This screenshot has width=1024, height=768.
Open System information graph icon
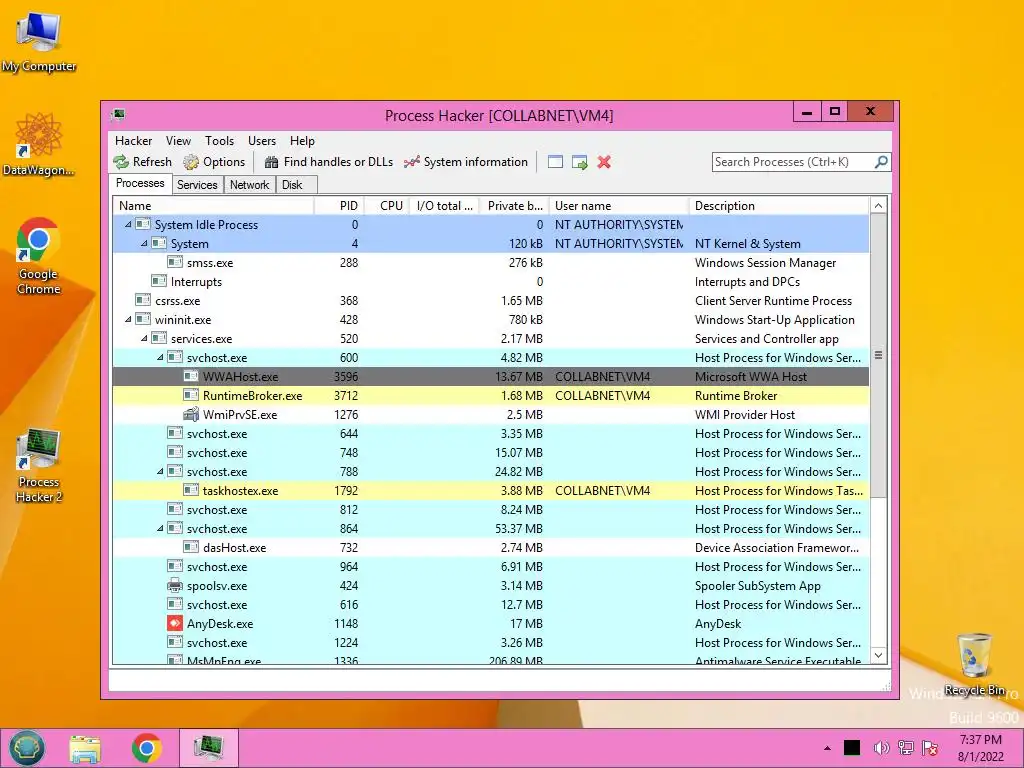point(411,162)
